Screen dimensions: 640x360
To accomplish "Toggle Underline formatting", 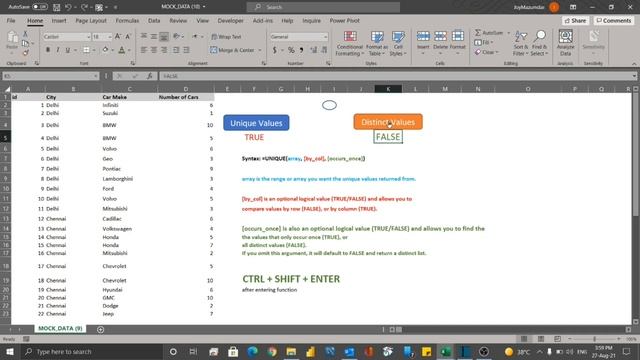I will pyautogui.click(x=67, y=50).
